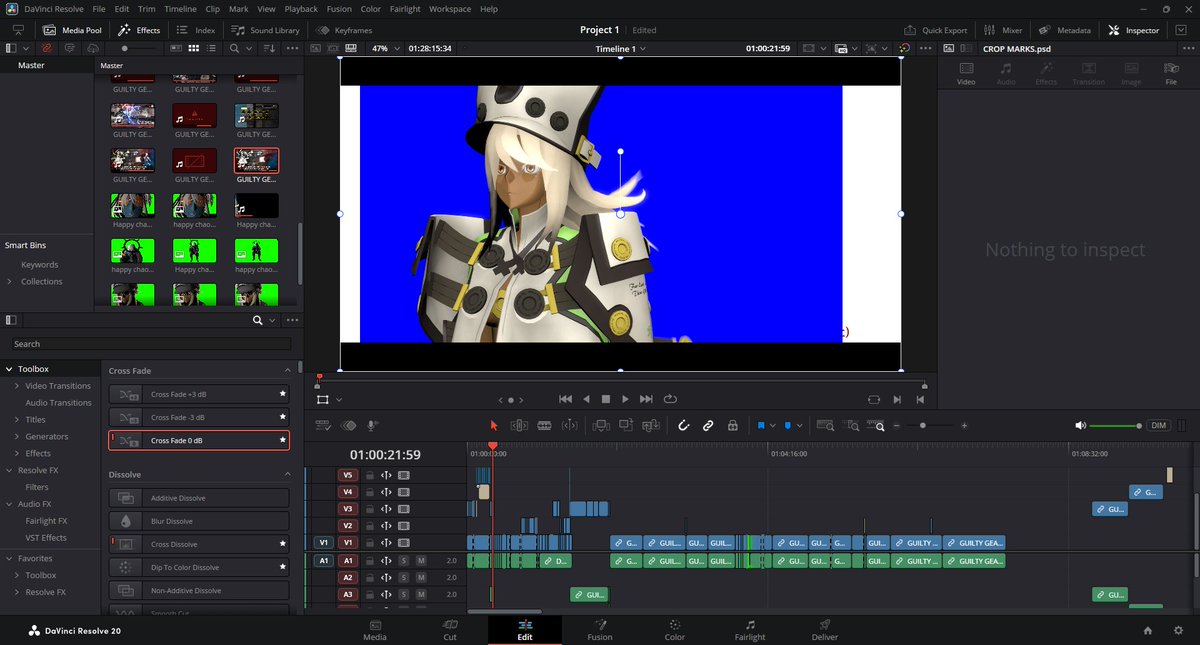The image size is (1200, 645).
Task: Select the arrow Selection Mode tool
Action: point(494,425)
